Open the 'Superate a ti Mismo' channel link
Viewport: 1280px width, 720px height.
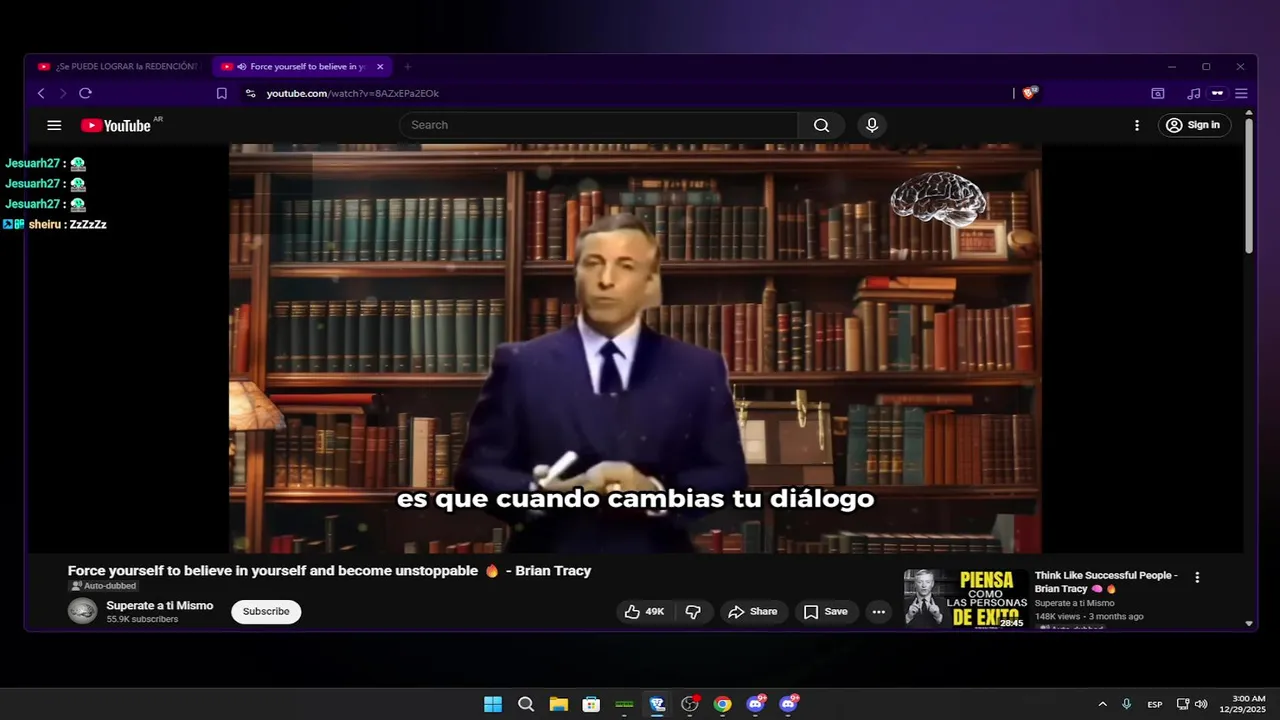point(160,605)
